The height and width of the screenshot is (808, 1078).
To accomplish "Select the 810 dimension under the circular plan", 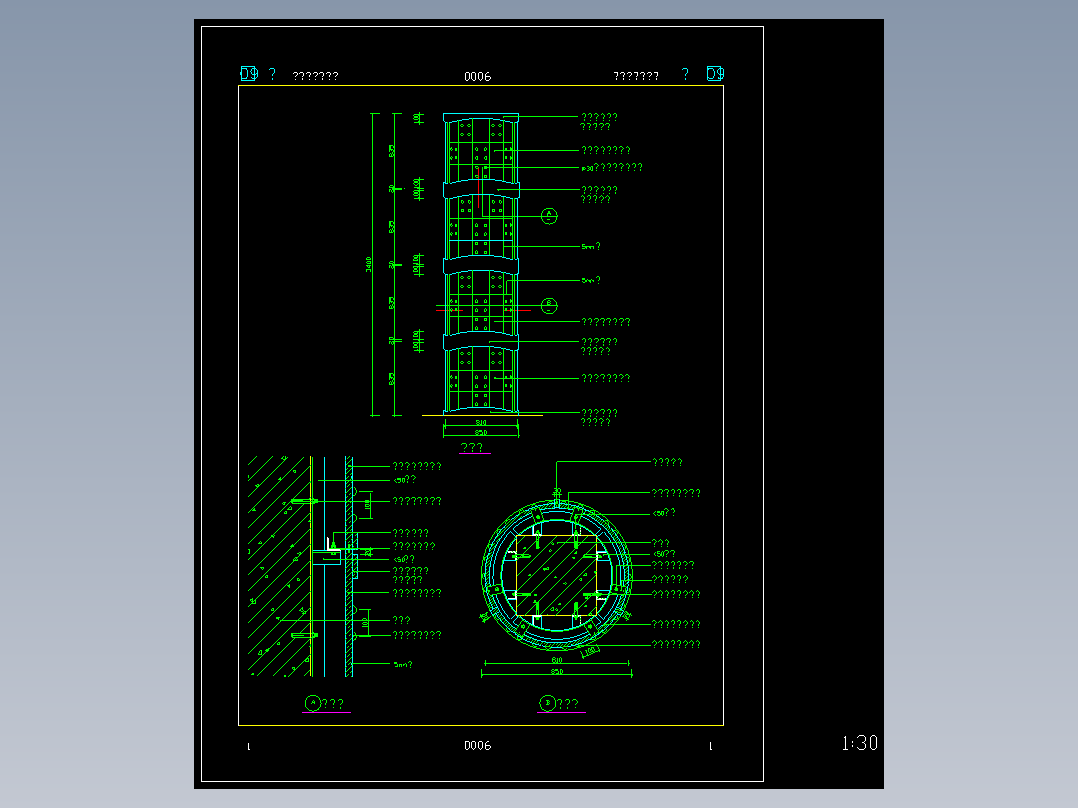I will [x=557, y=660].
